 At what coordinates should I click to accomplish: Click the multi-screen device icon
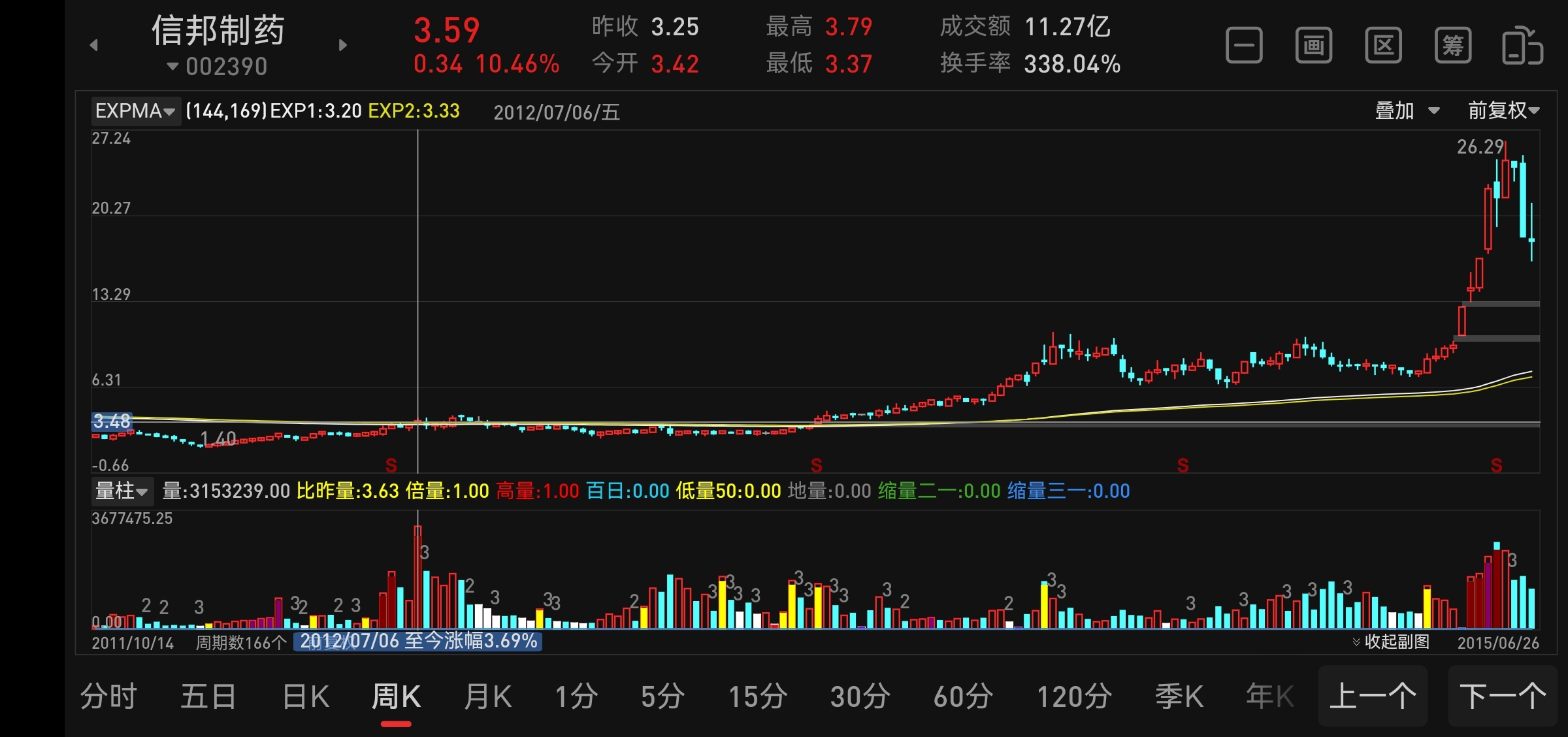[1522, 46]
